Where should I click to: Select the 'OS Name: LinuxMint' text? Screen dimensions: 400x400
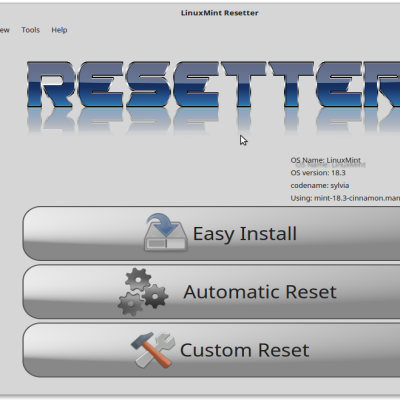[x=326, y=160]
